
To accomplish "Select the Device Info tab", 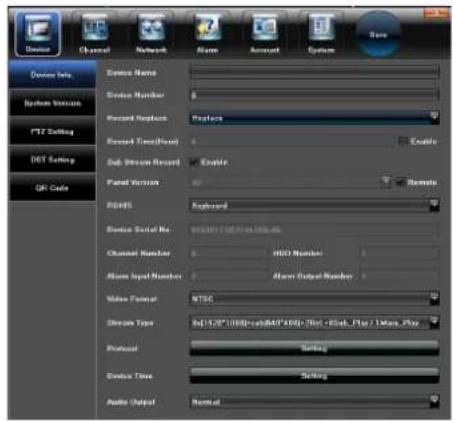I will 52,75.
